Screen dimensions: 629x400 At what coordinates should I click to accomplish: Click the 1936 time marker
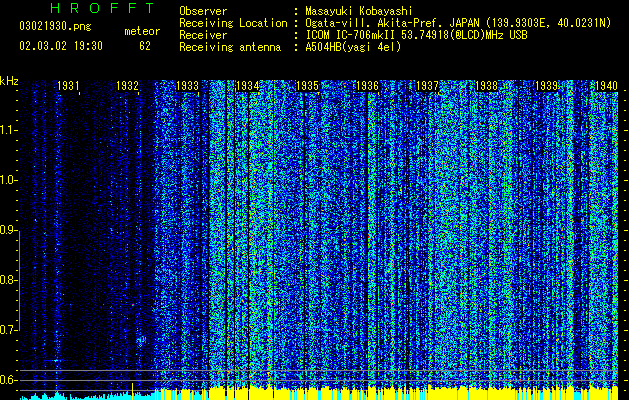click(367, 85)
